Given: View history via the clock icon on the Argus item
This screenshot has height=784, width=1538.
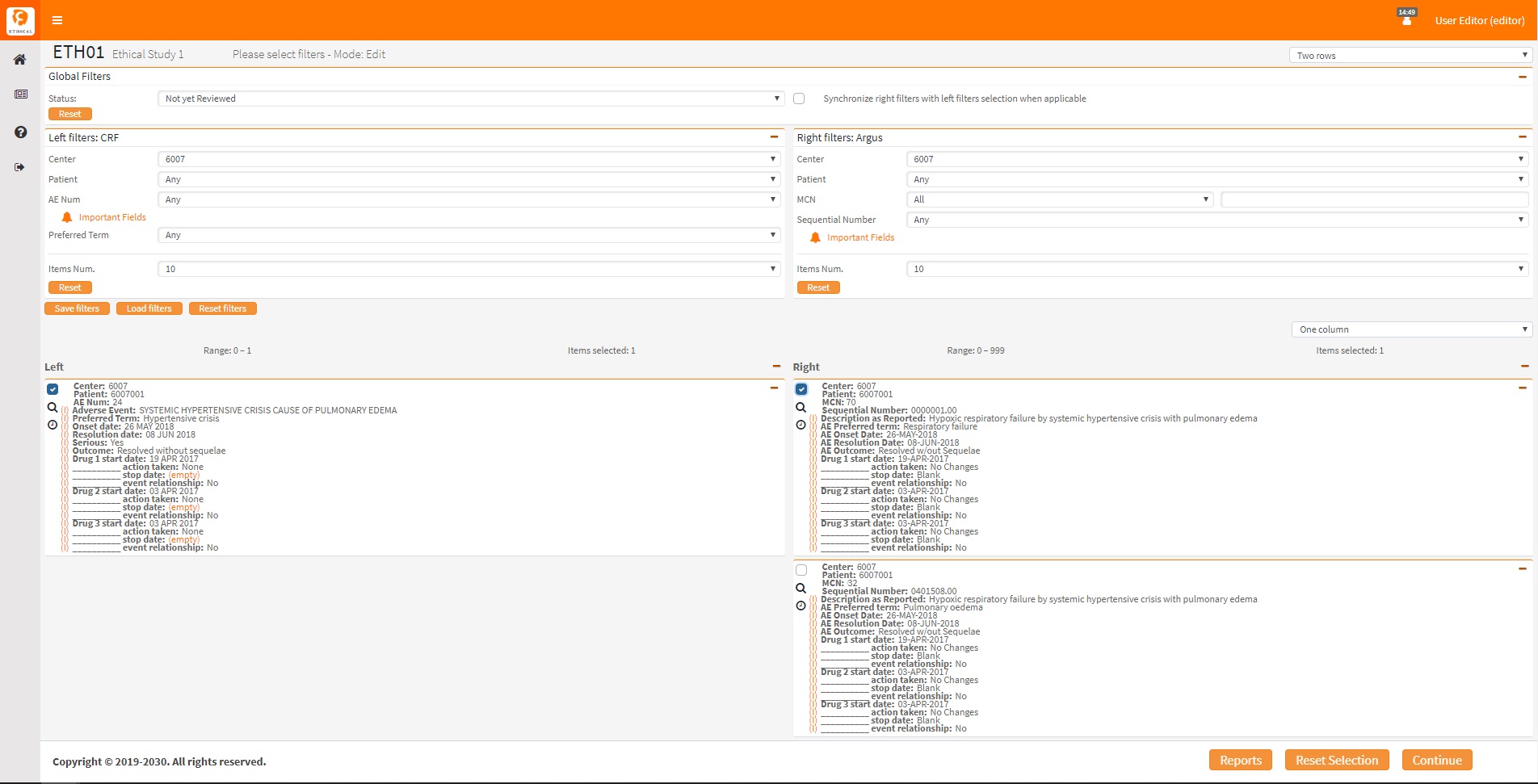Looking at the screenshot, I should [x=801, y=424].
